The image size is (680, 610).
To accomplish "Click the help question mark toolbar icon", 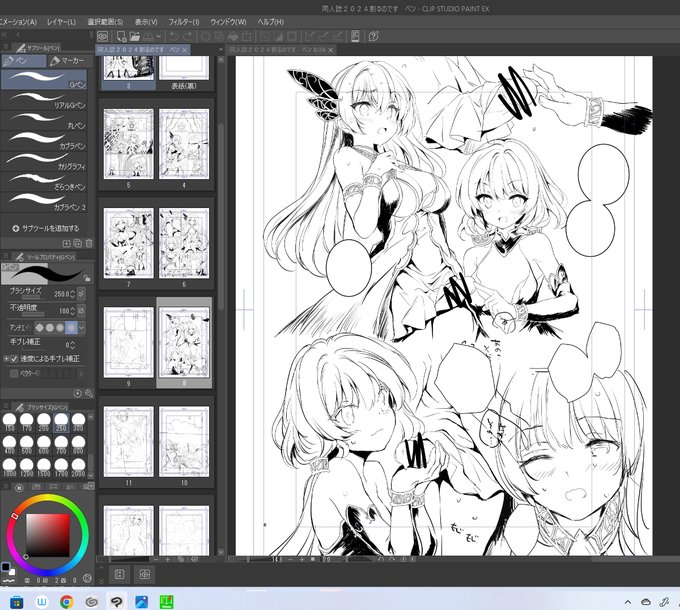I will click(x=373, y=36).
